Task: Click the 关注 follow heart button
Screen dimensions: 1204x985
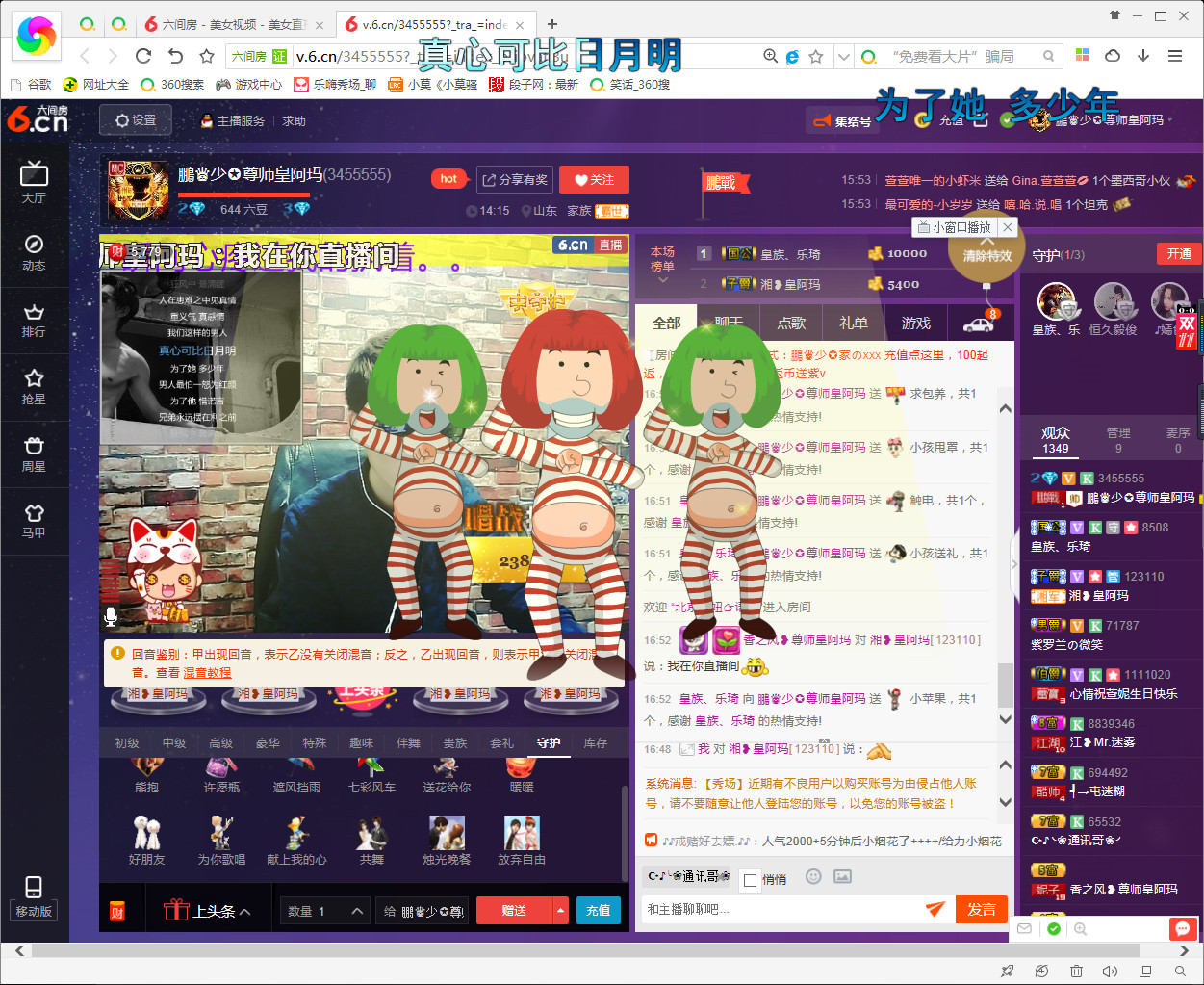Action: (594, 180)
